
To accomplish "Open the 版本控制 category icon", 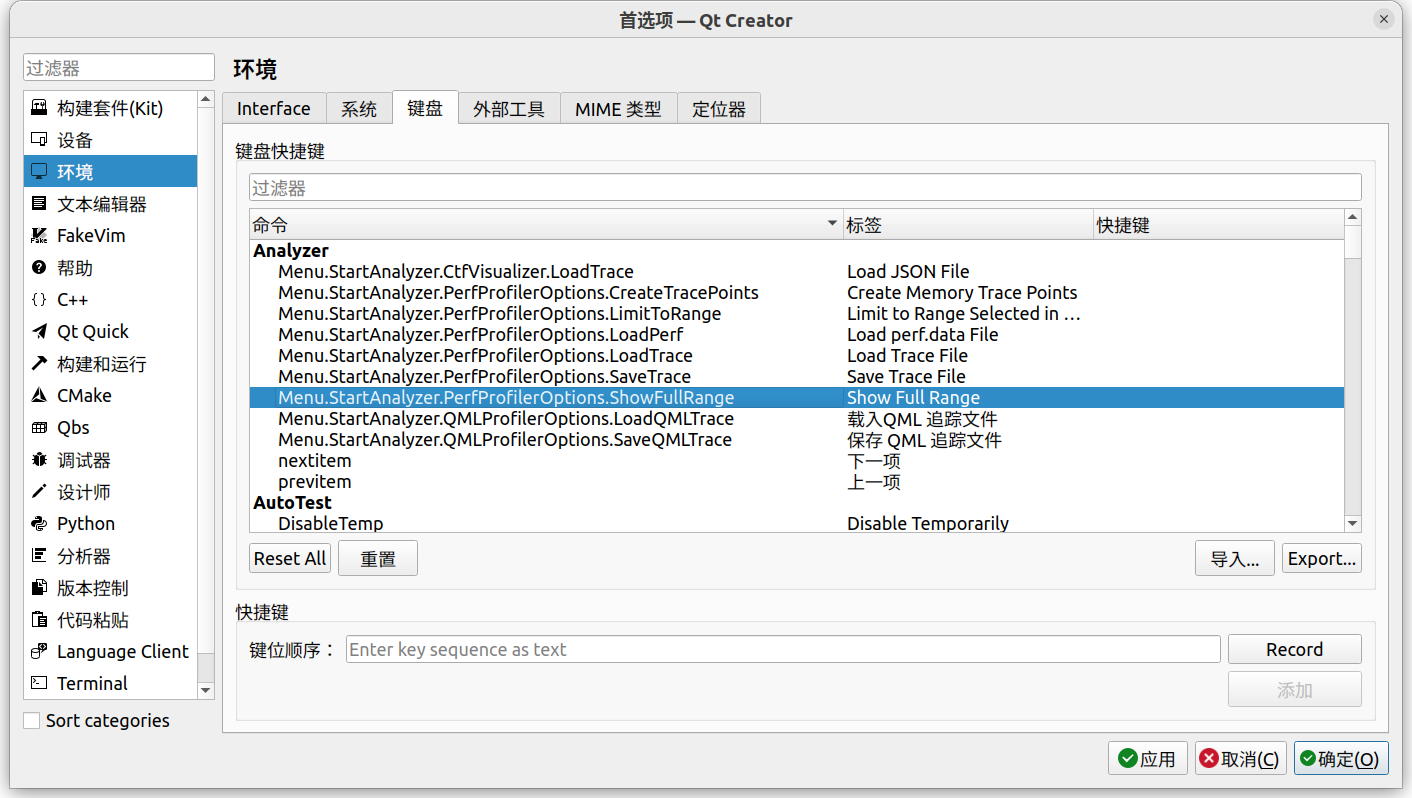I will point(39,588).
